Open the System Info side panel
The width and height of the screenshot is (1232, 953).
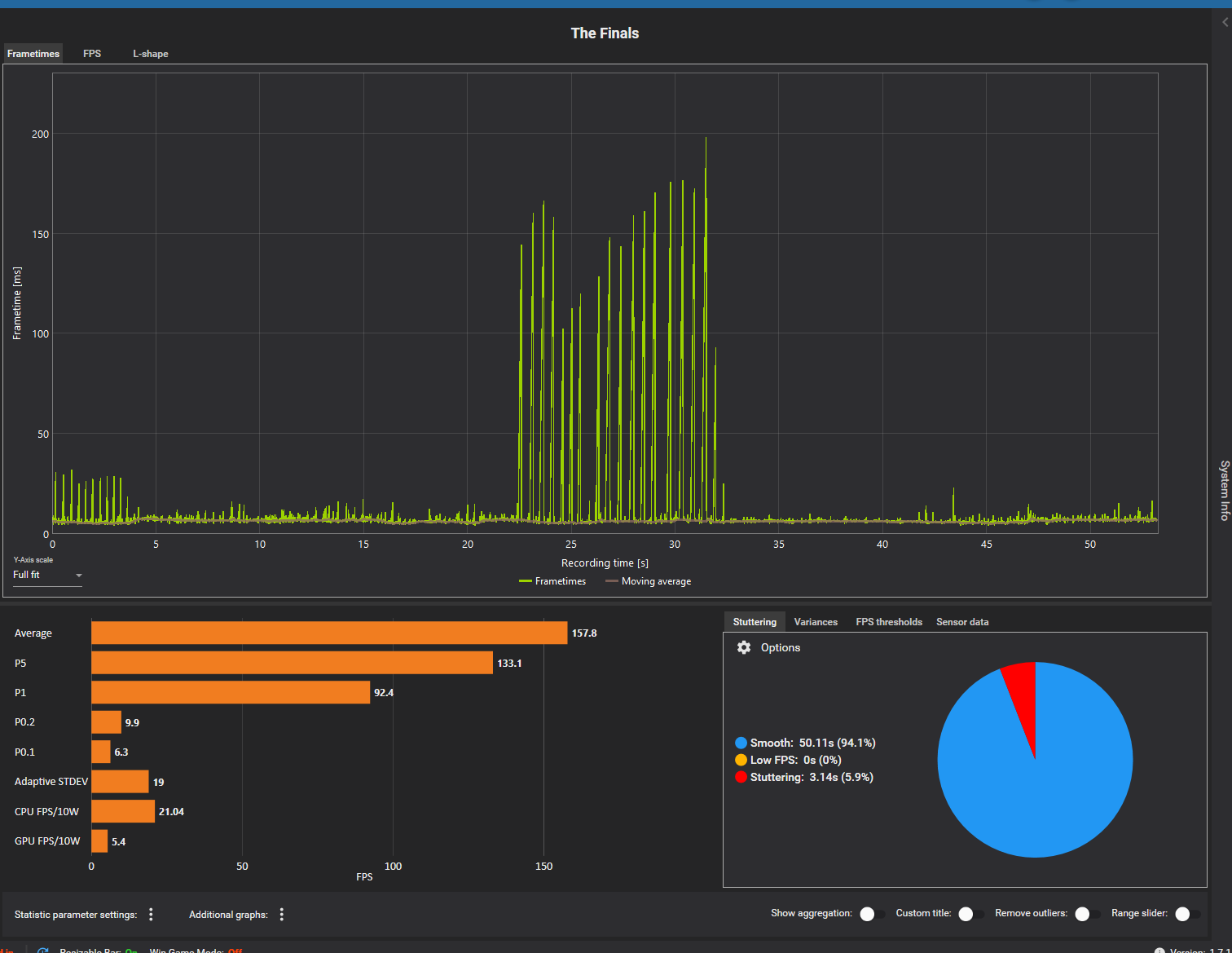(1224, 490)
